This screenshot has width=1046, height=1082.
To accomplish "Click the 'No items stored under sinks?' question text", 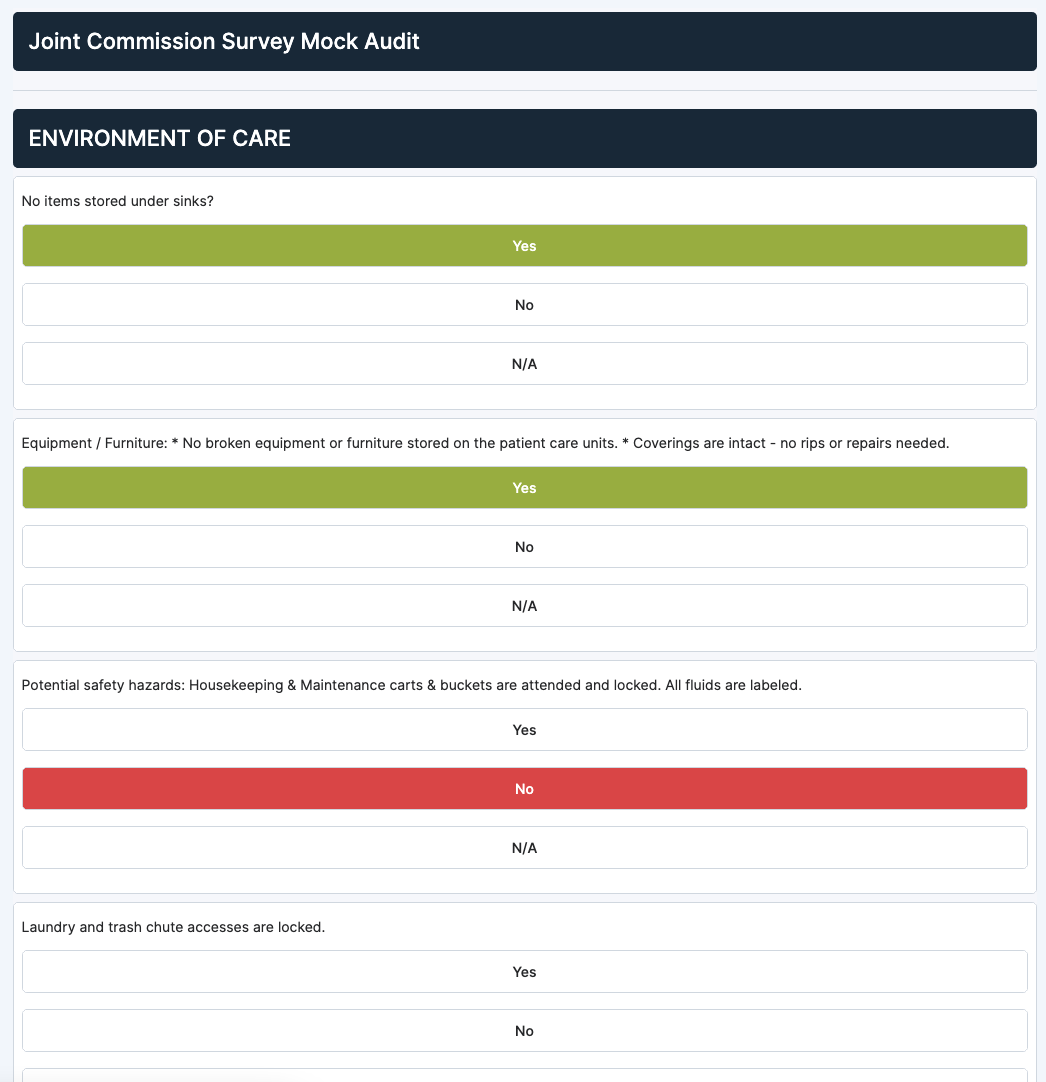I will (117, 201).
